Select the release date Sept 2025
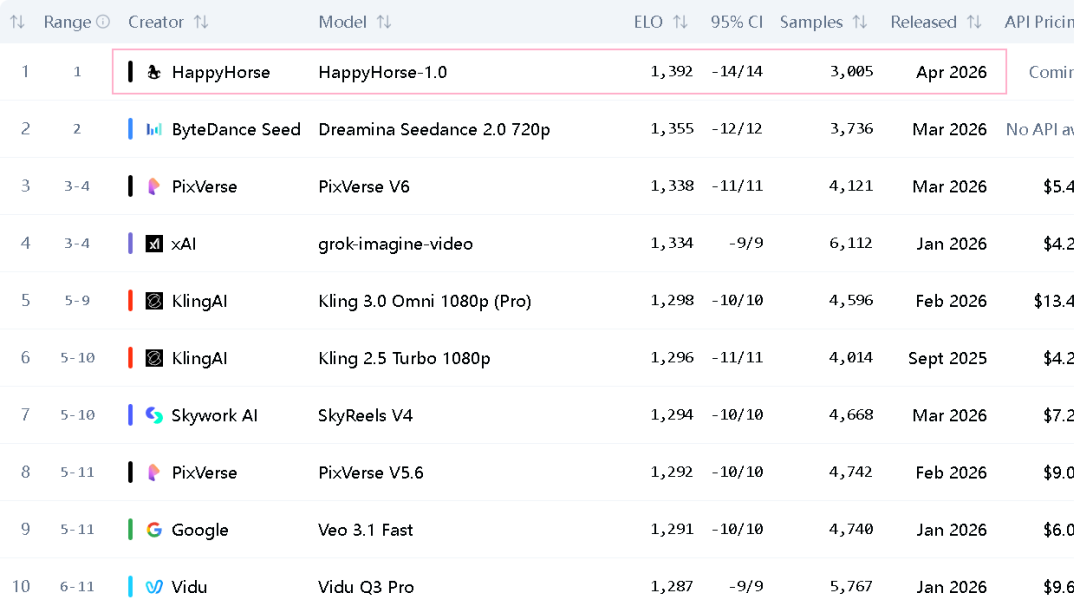Viewport: 1080px width, 606px height. [947, 358]
